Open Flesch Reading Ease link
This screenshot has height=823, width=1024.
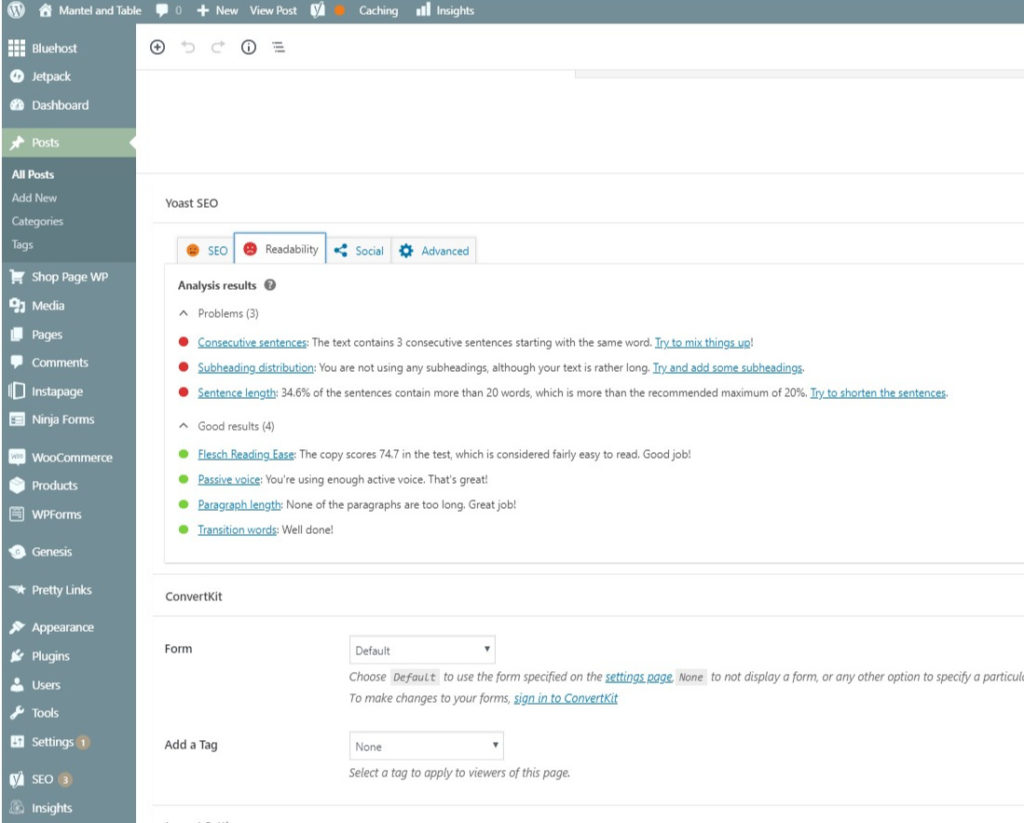click(x=246, y=454)
